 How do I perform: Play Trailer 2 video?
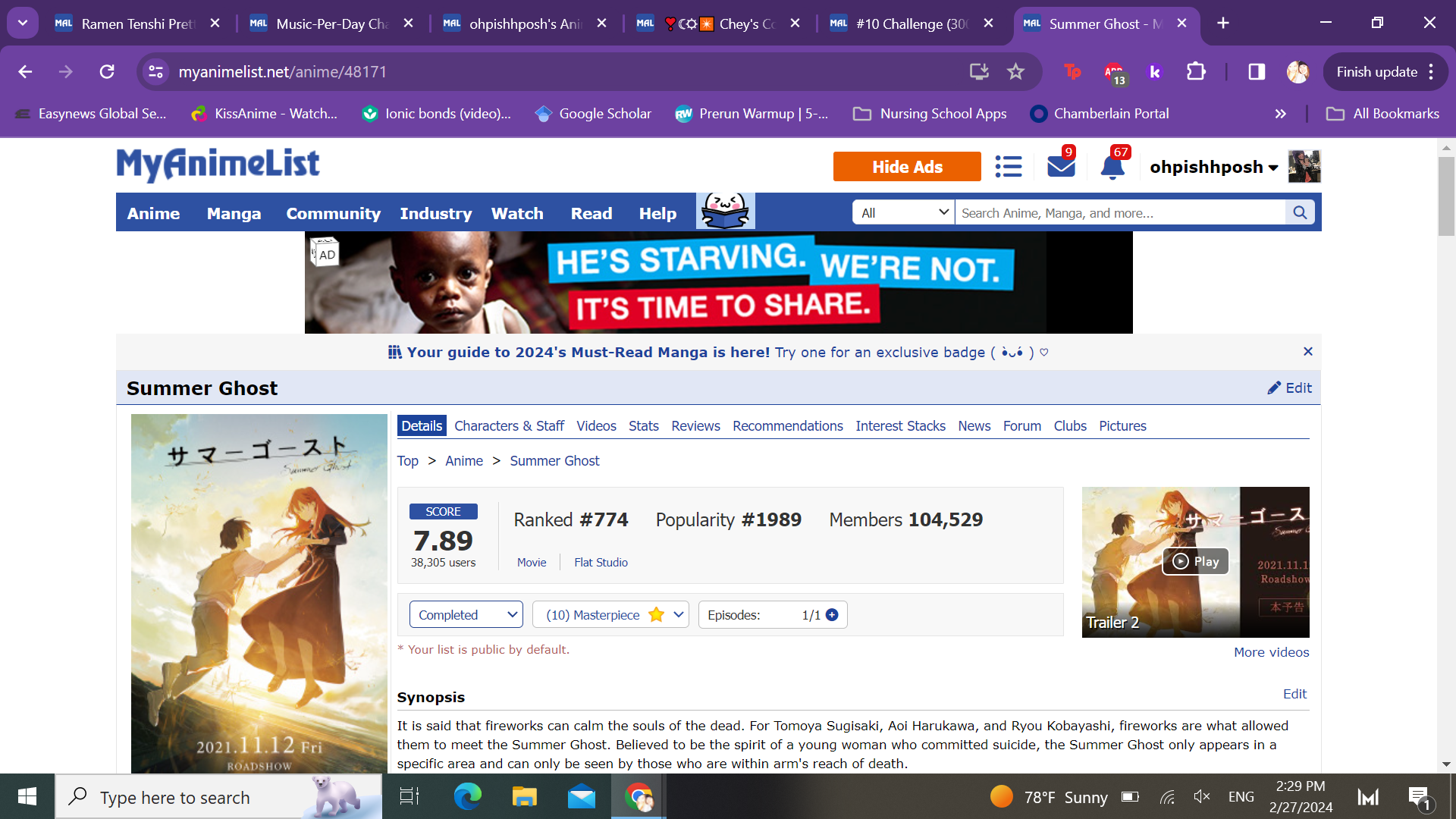[1195, 561]
